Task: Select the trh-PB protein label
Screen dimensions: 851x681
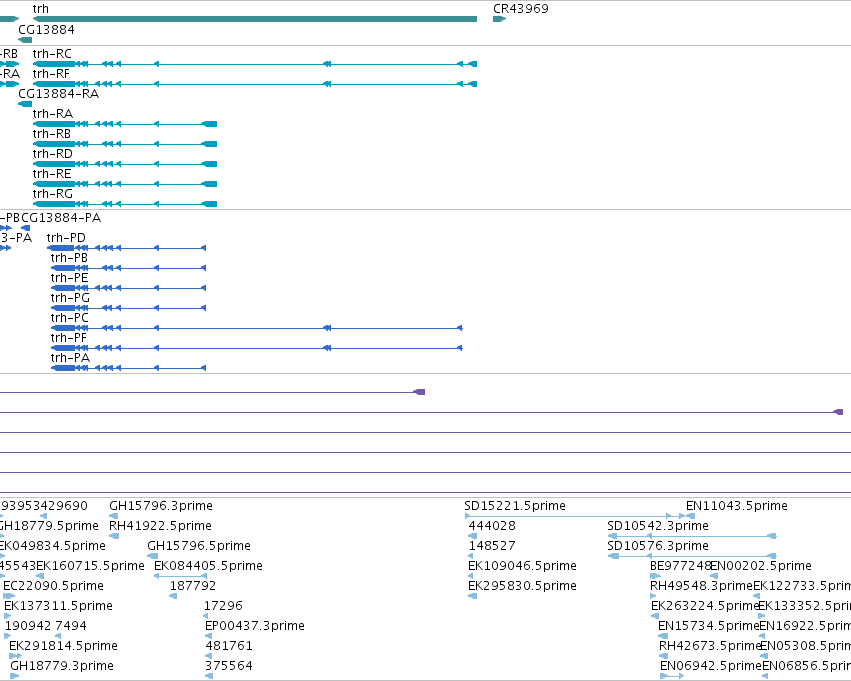Action: [69, 258]
